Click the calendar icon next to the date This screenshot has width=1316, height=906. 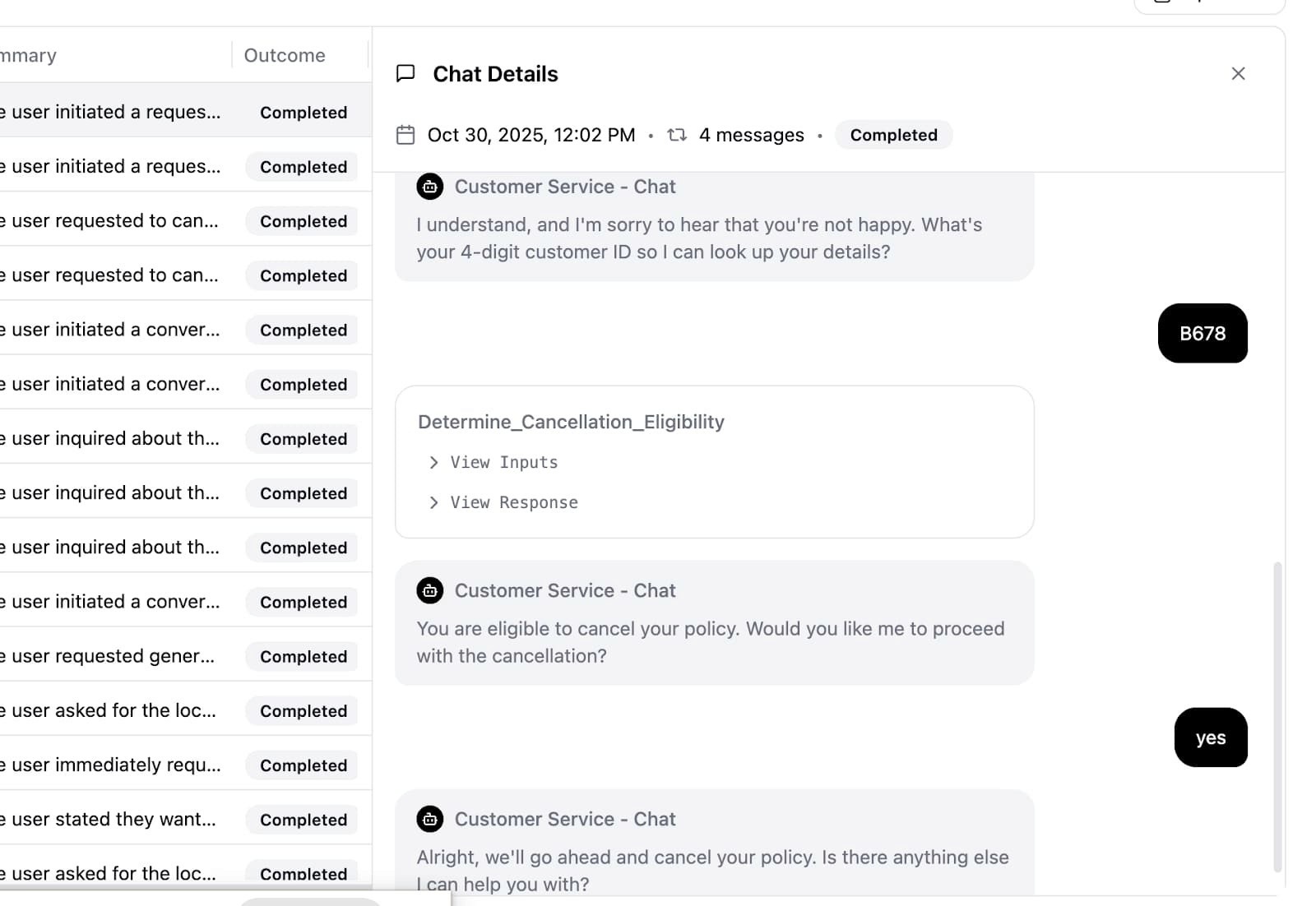(x=405, y=135)
